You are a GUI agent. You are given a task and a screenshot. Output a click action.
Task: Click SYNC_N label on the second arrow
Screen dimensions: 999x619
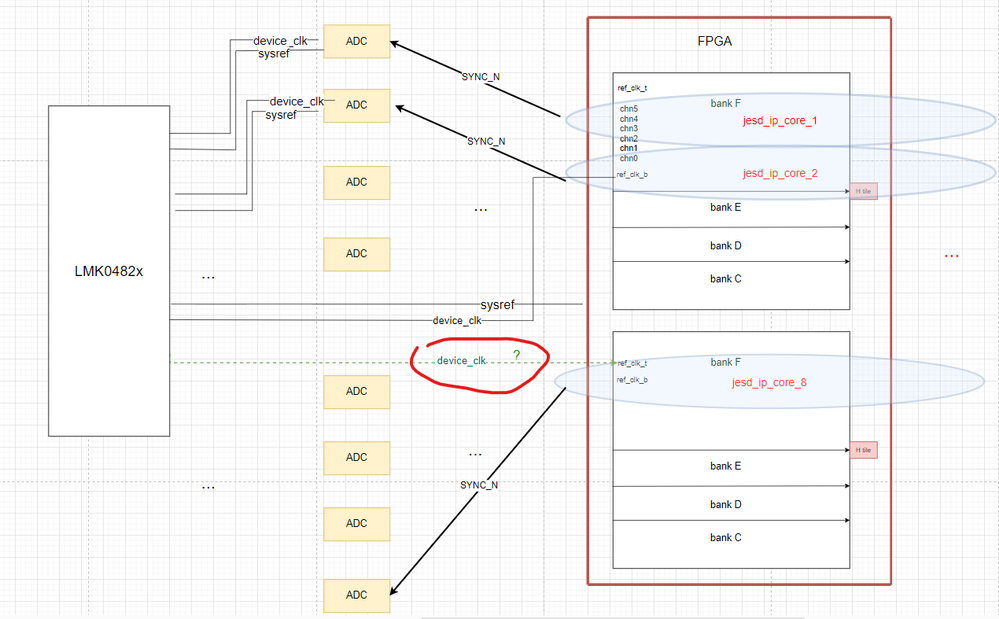pyautogui.click(x=486, y=141)
